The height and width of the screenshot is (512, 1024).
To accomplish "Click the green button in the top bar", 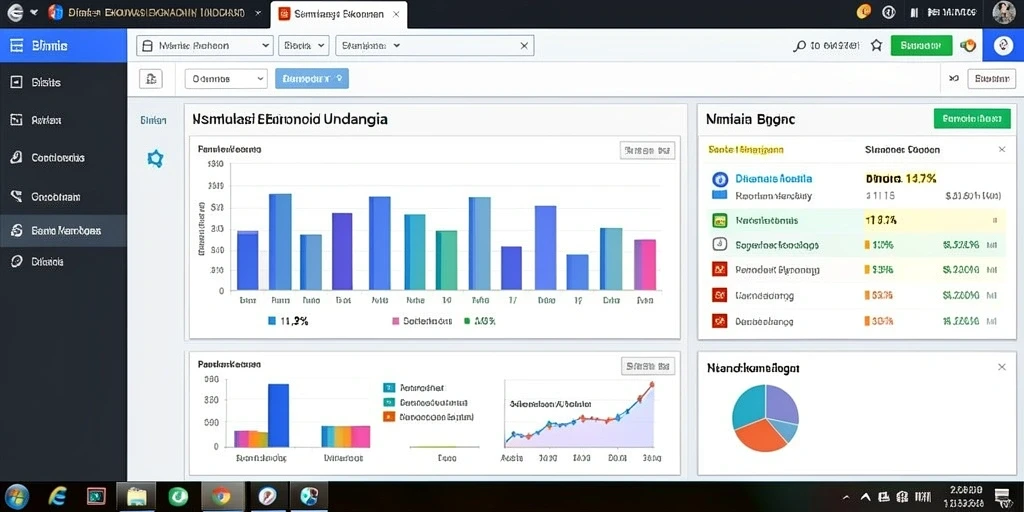I will [921, 45].
